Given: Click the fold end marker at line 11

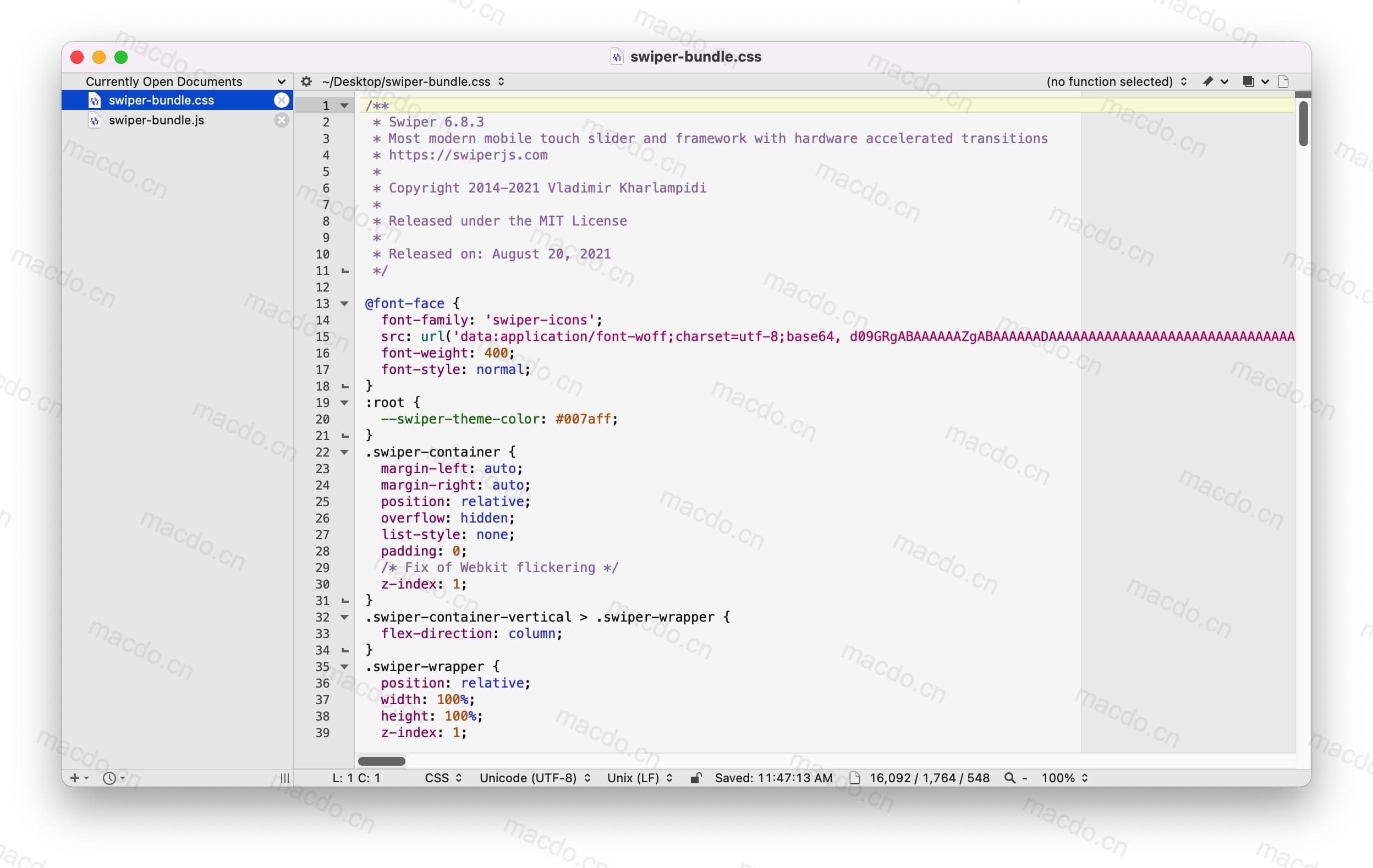Looking at the screenshot, I should pos(345,271).
